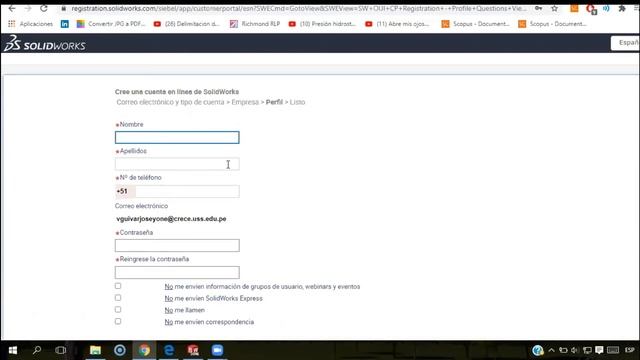Open the saved password key icon
The width and height of the screenshot is (640, 360).
point(539,8)
